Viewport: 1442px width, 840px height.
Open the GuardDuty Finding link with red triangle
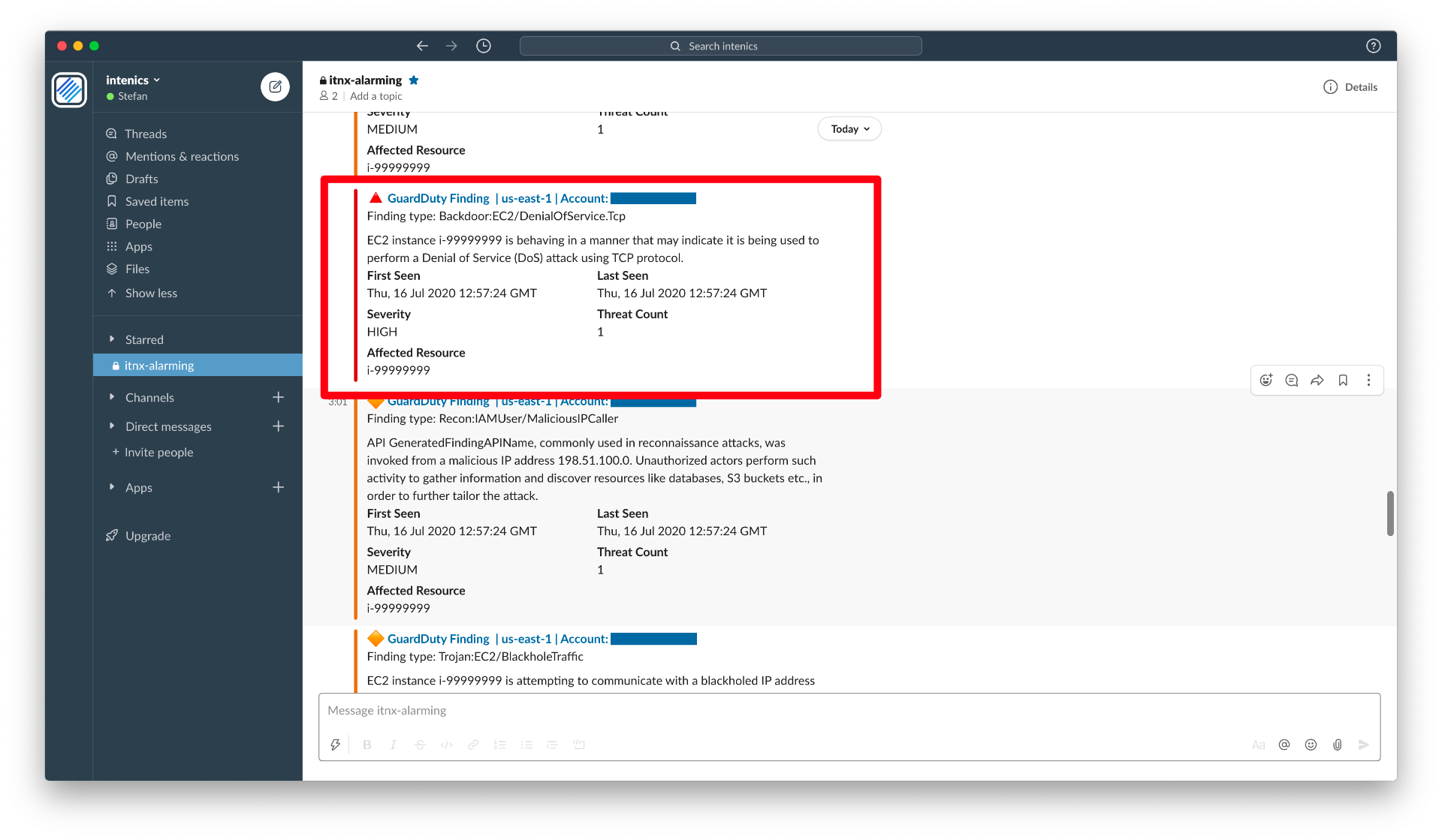tap(438, 198)
